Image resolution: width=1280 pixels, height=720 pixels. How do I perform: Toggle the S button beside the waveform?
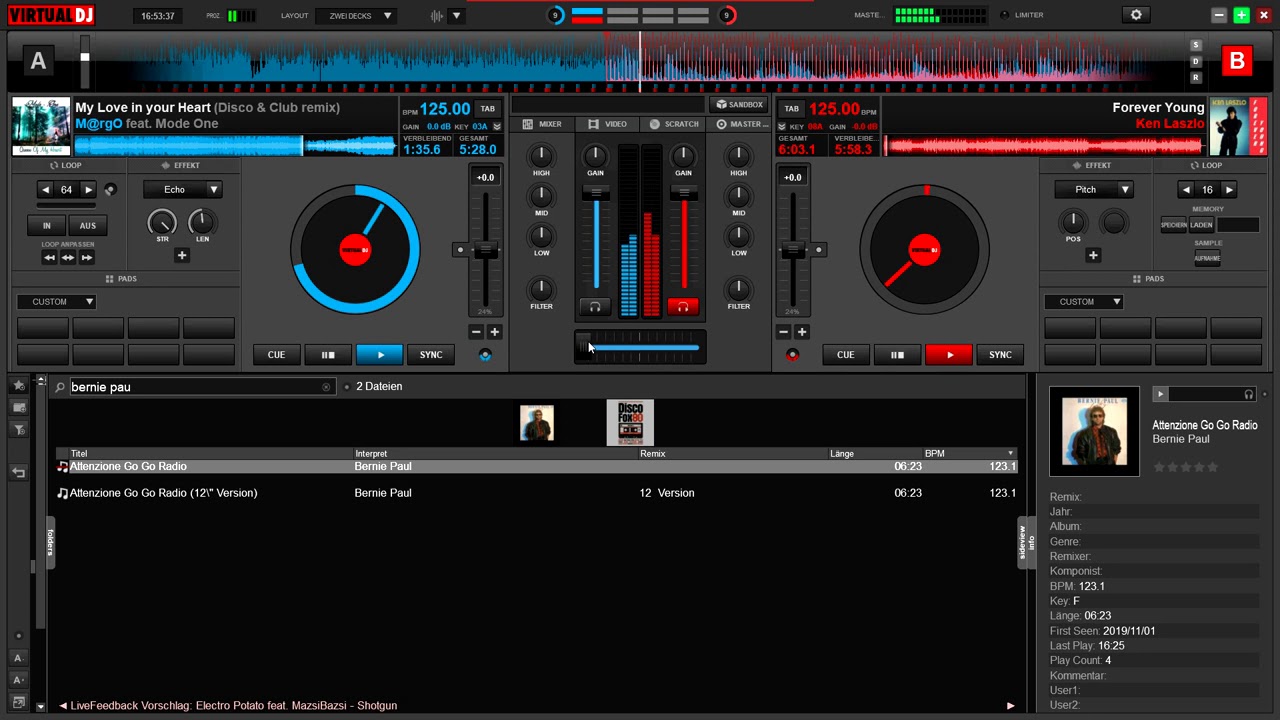1196,45
